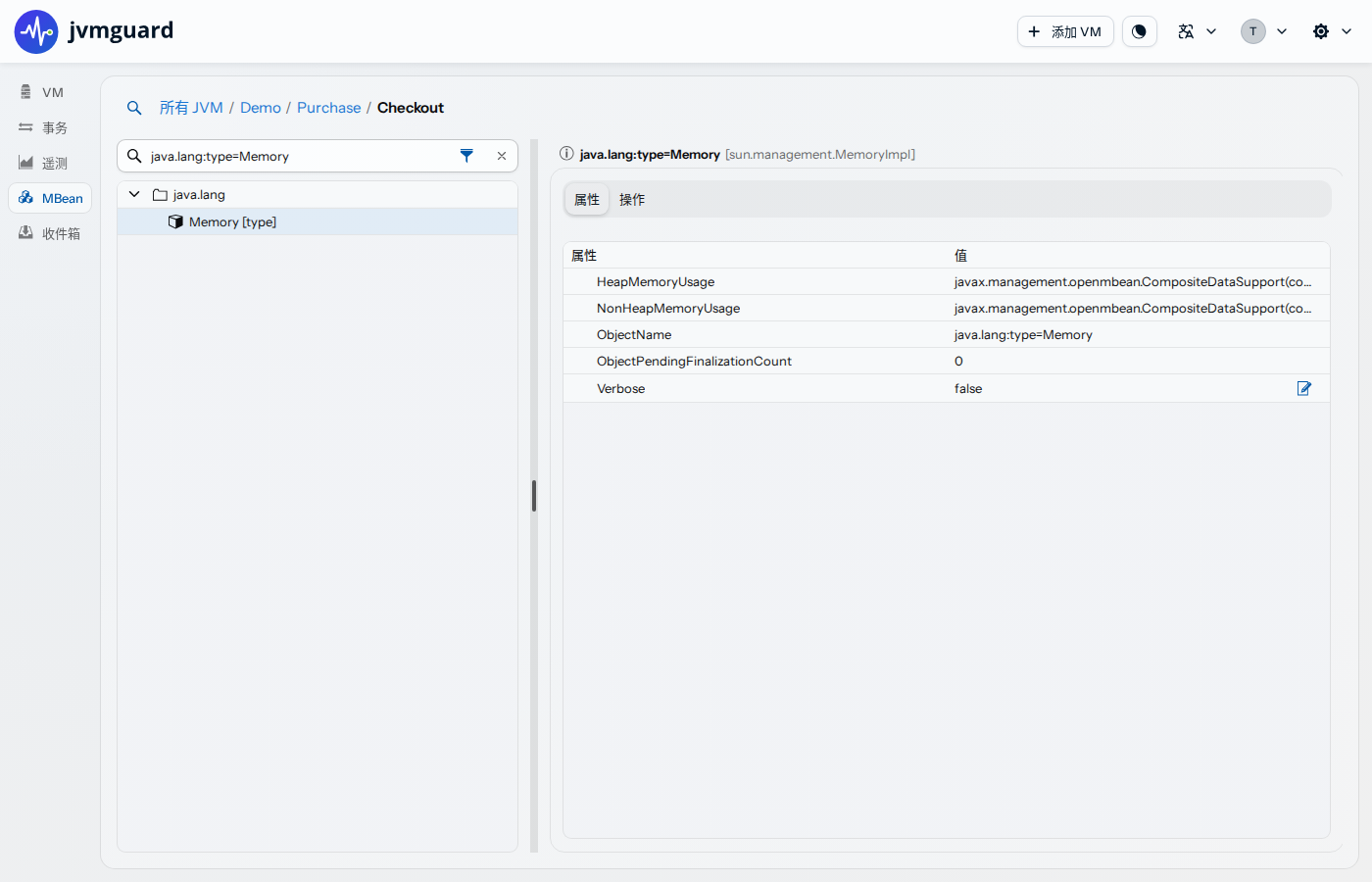Open the 收件箱 inbox sidebar item

(x=50, y=233)
